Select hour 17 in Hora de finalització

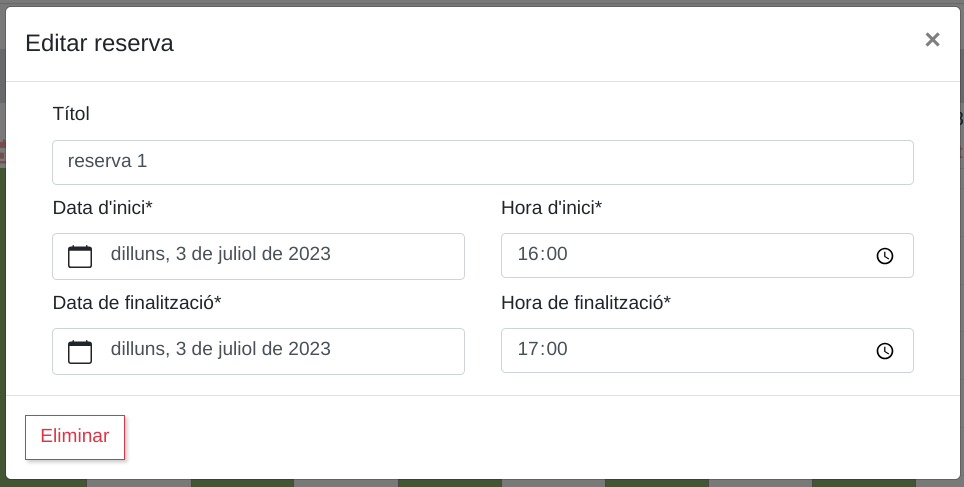coord(527,350)
